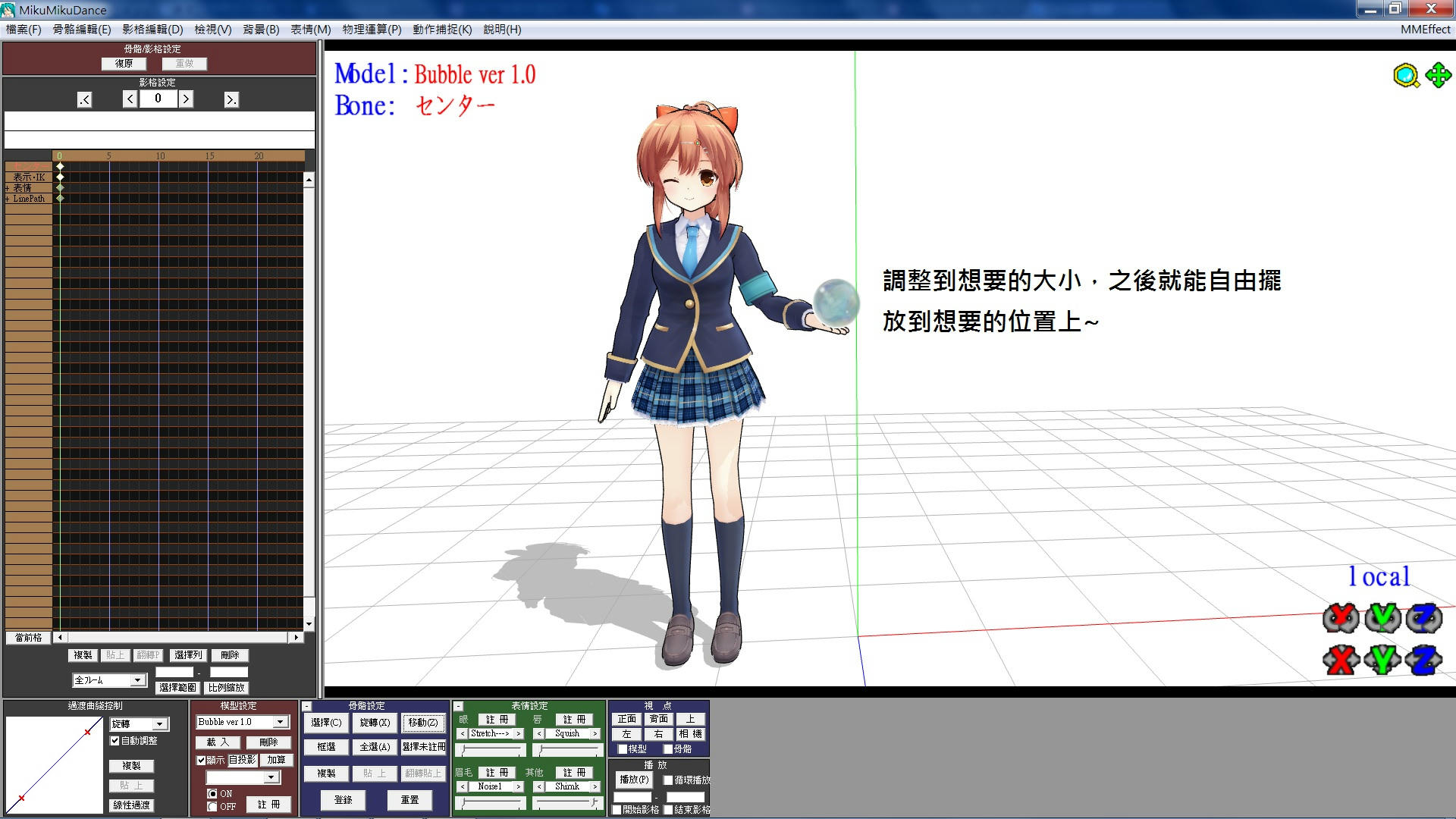Open the 全フレーム frame range dropdown
1456x819 pixels.
pos(137,680)
